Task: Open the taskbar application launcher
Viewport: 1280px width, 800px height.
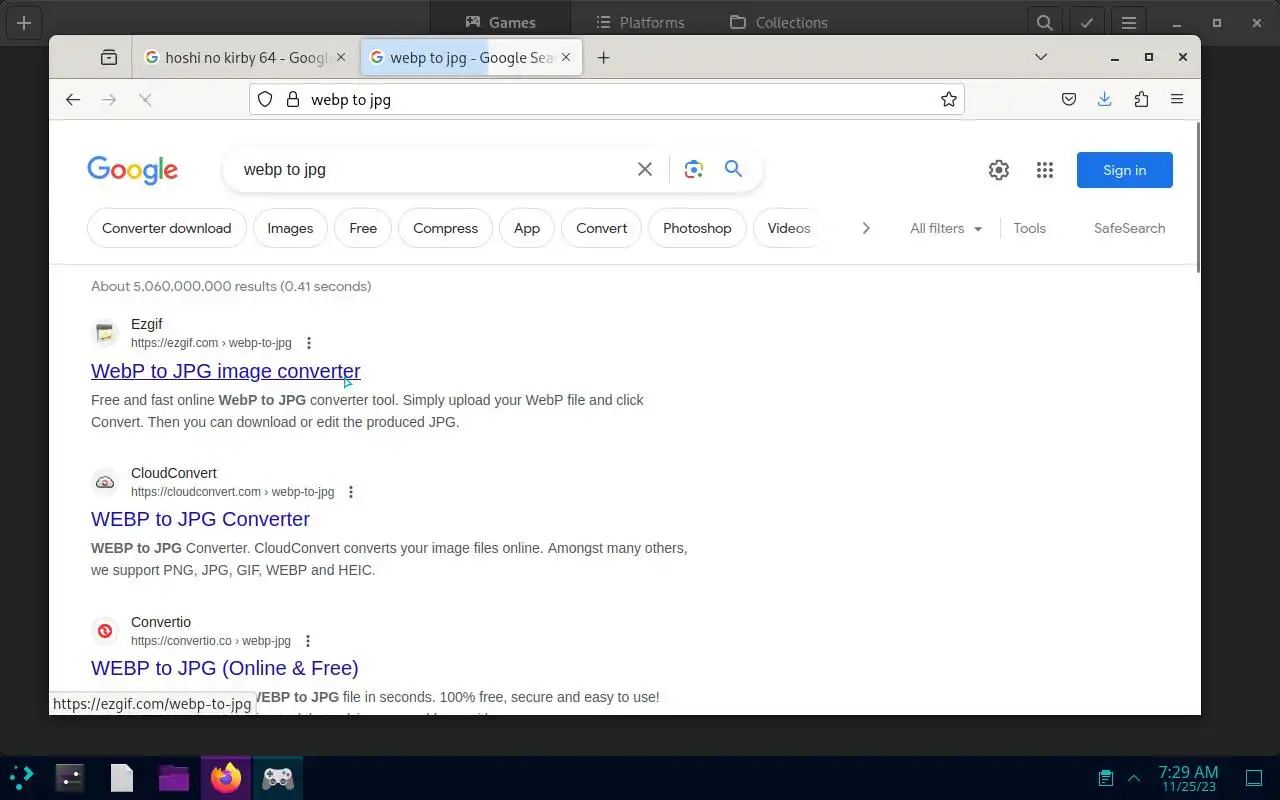Action: 21,777
